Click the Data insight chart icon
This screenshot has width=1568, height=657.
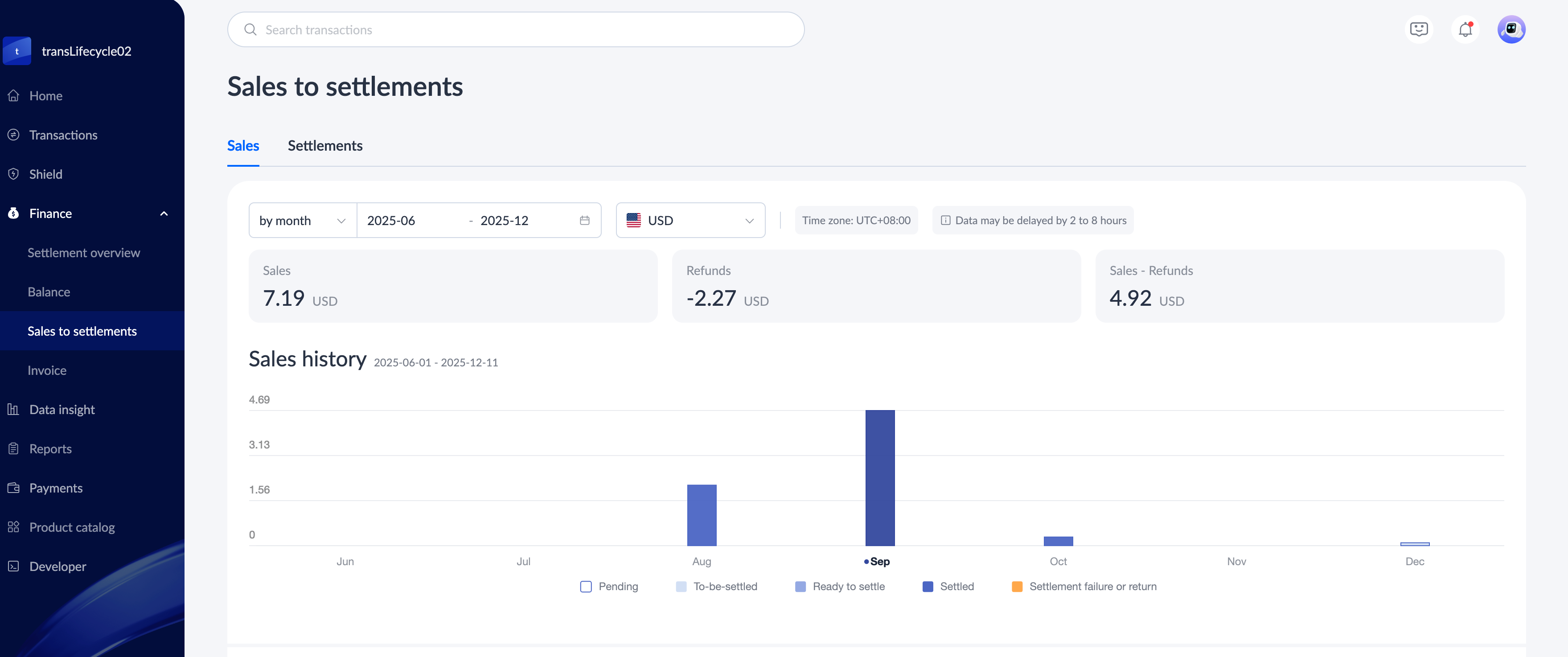coord(13,409)
